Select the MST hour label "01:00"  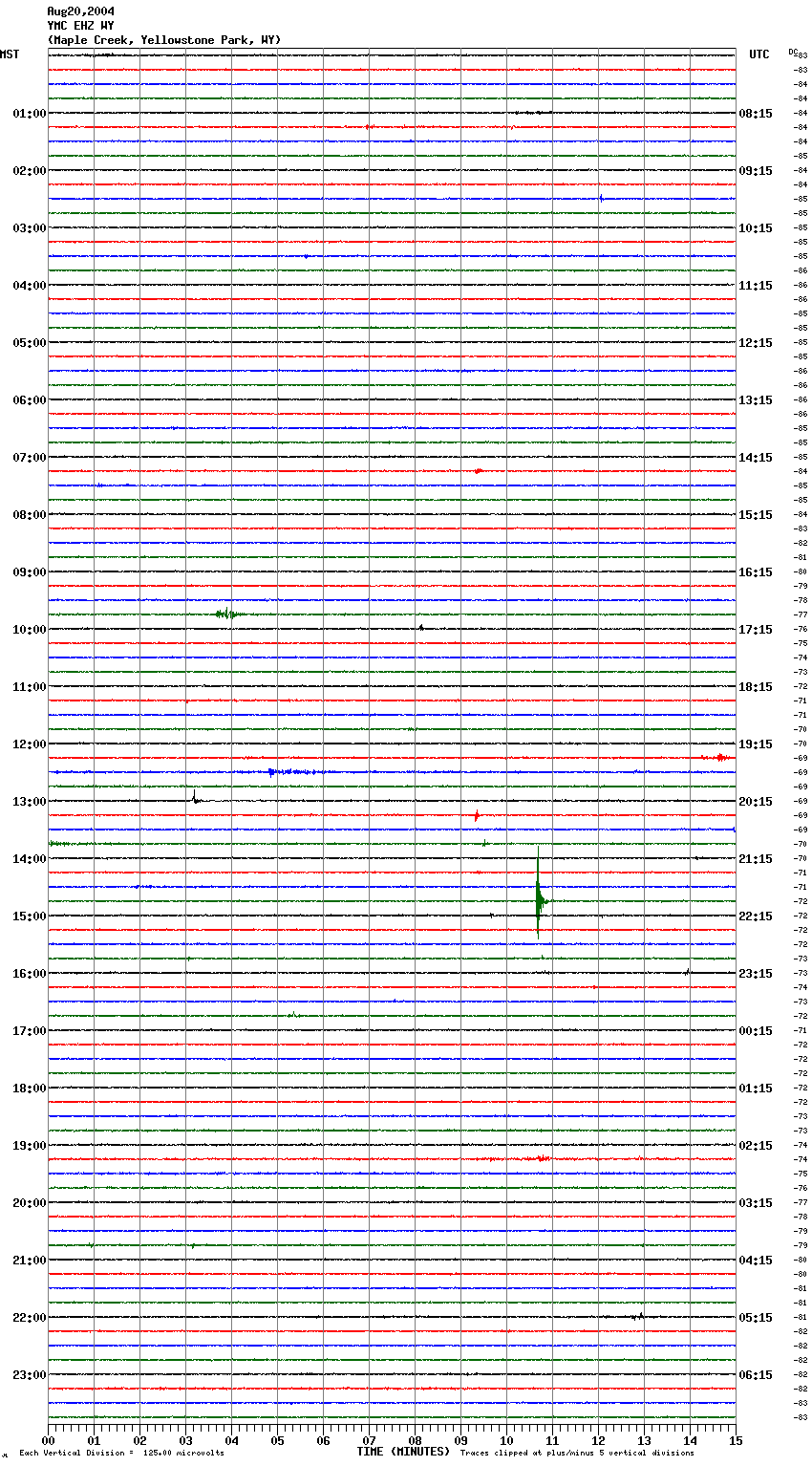coord(29,114)
